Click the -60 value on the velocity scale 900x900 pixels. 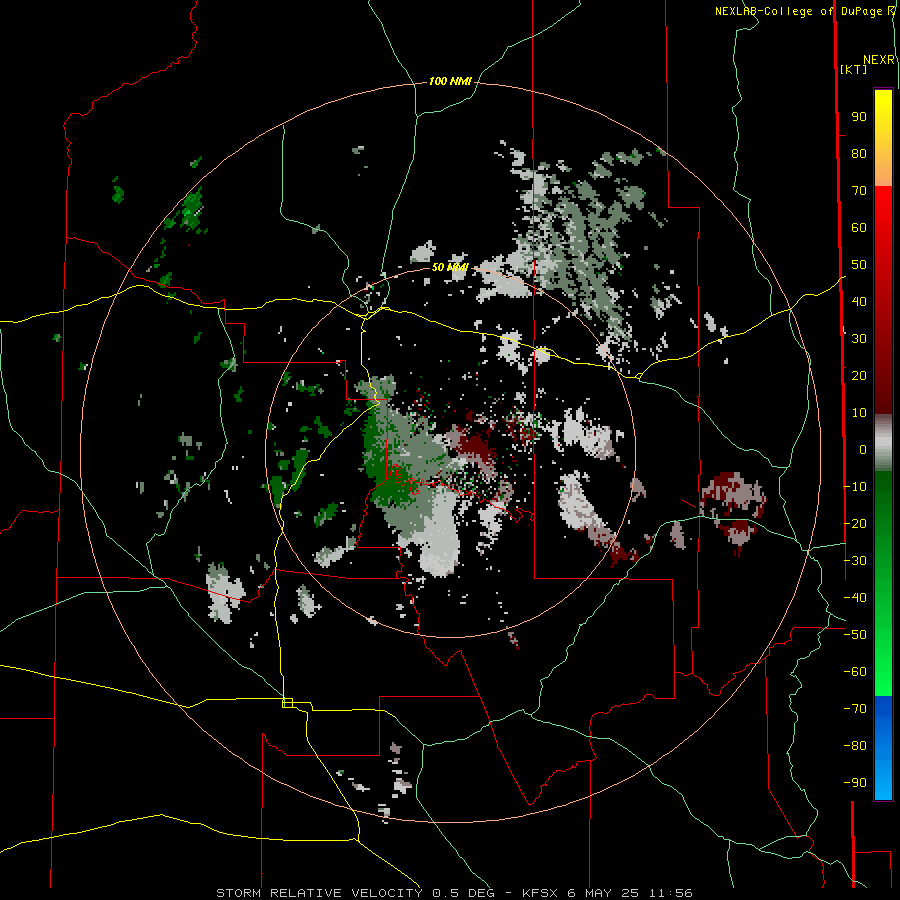[x=855, y=672]
